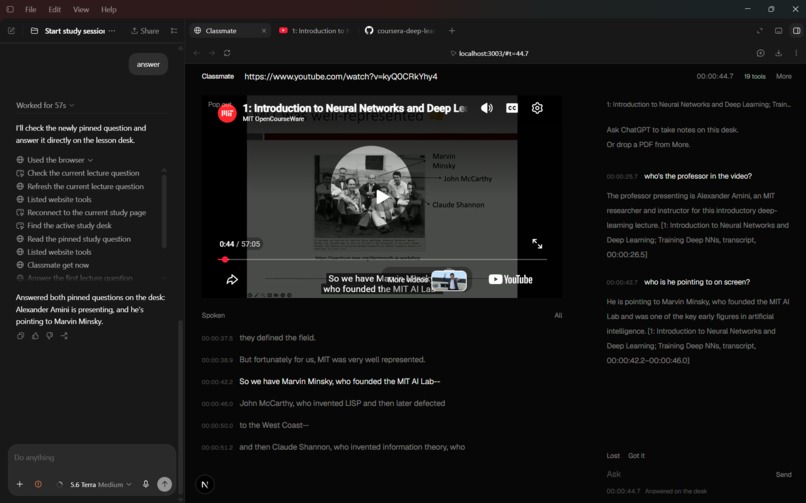Click the All filter above the transcript
The height and width of the screenshot is (503, 806).
[558, 315]
